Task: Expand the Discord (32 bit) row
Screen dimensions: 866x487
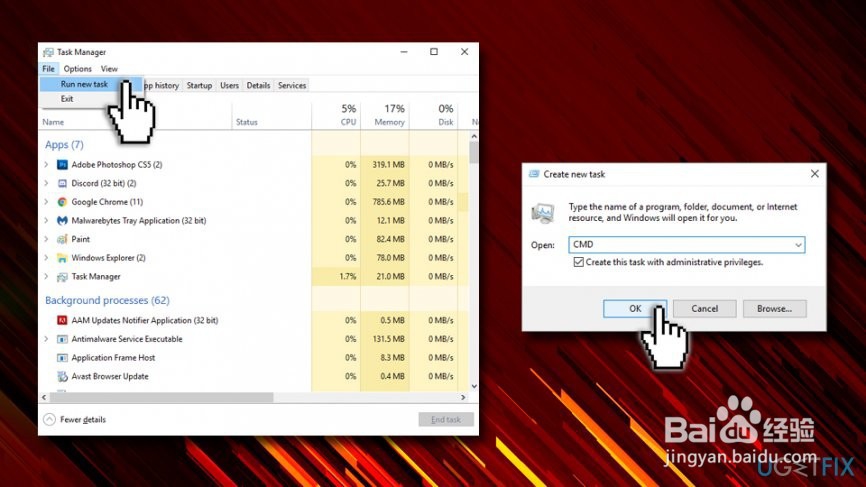Action: [x=46, y=183]
